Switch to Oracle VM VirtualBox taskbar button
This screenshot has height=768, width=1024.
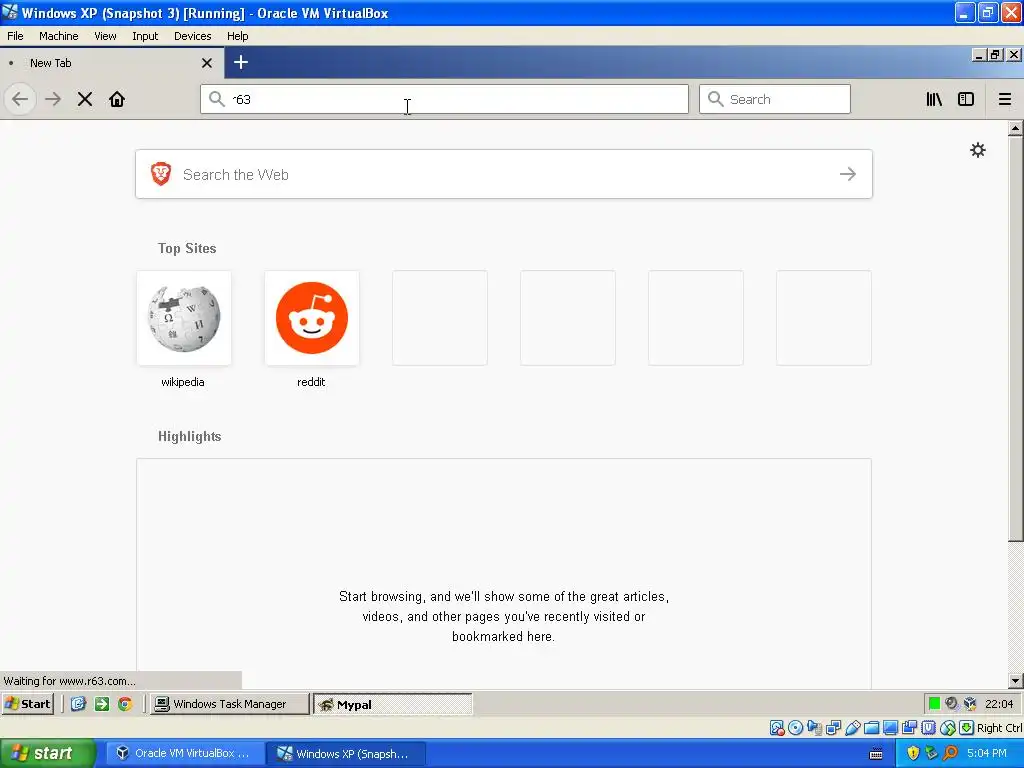[185, 753]
